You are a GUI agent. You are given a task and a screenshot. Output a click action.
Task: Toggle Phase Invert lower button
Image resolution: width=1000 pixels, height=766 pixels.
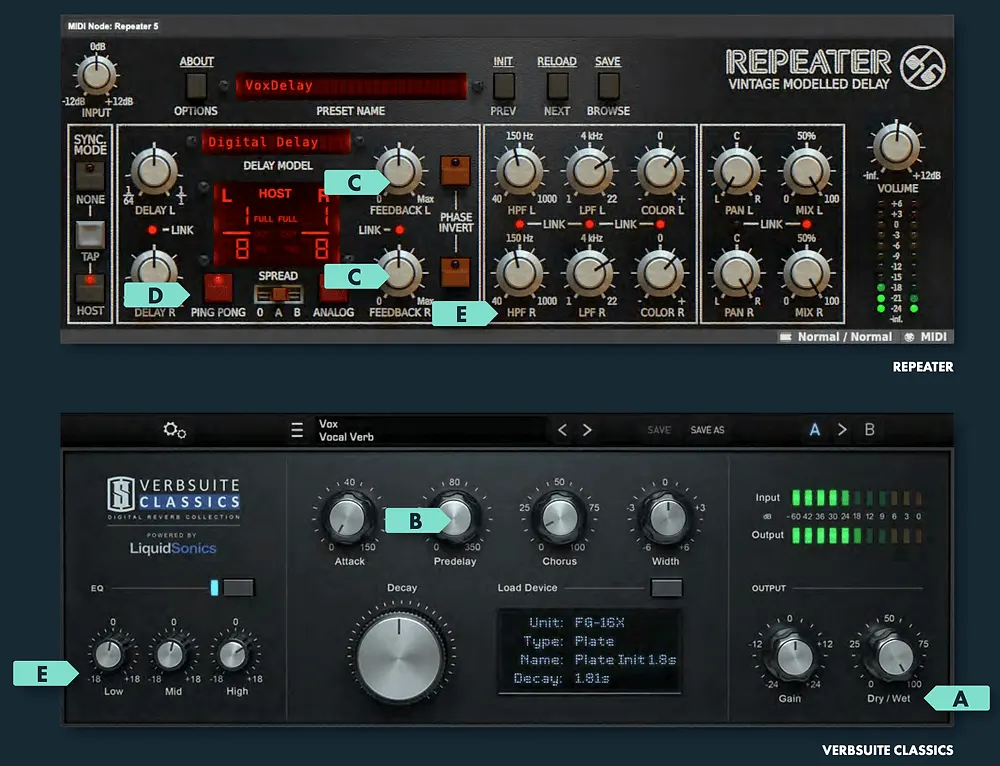(455, 272)
